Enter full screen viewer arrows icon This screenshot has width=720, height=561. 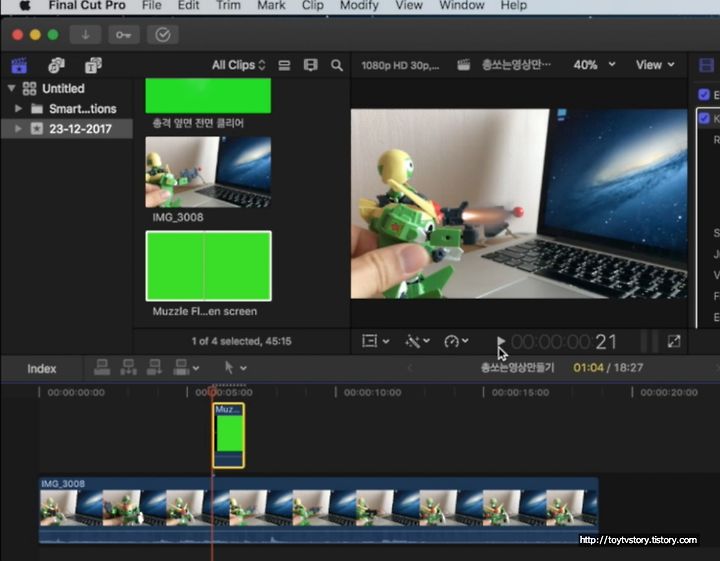674,341
